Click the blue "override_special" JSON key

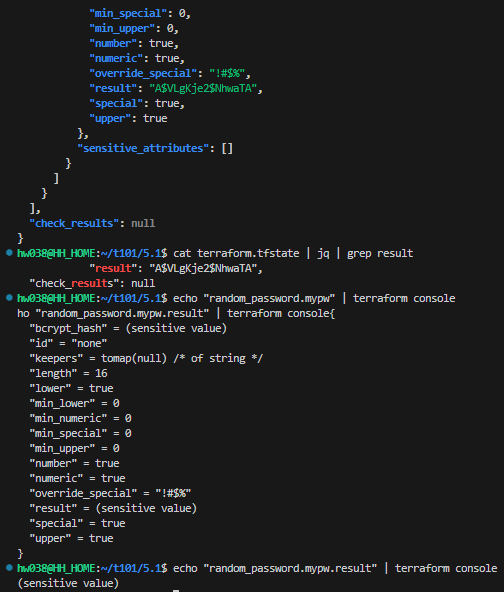click(143, 73)
